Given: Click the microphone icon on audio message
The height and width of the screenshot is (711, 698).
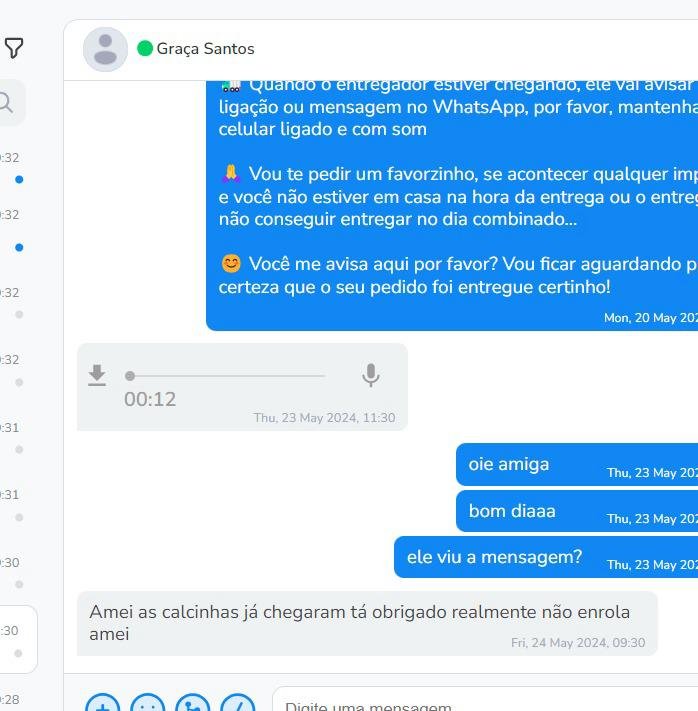Looking at the screenshot, I should point(371,375).
